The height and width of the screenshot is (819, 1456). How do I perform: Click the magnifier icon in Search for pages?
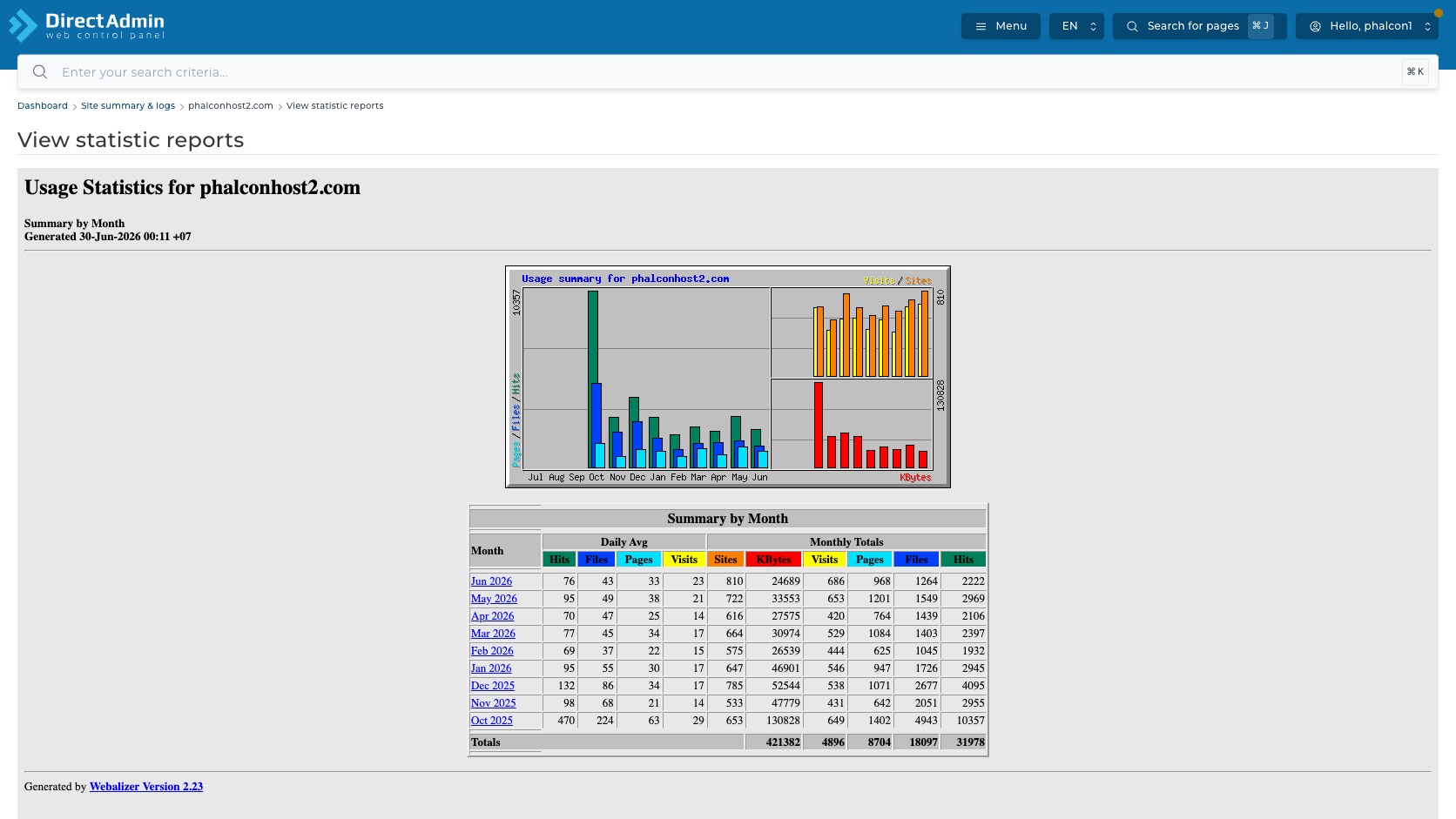(x=1132, y=26)
